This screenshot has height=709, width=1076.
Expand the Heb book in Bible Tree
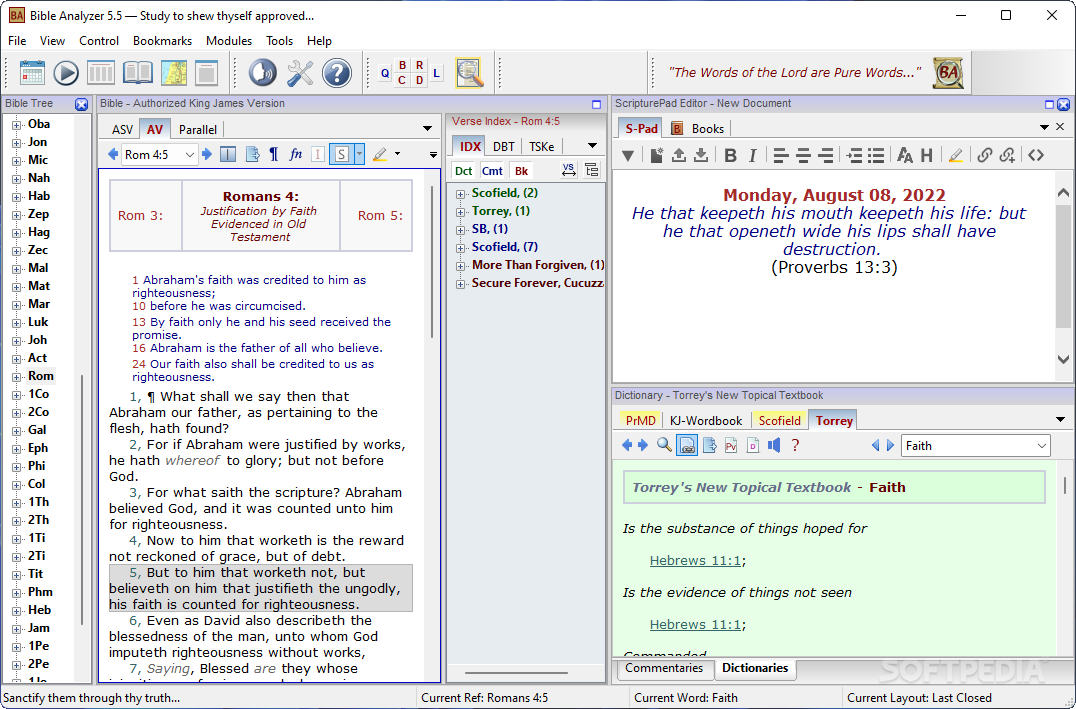(x=16, y=610)
